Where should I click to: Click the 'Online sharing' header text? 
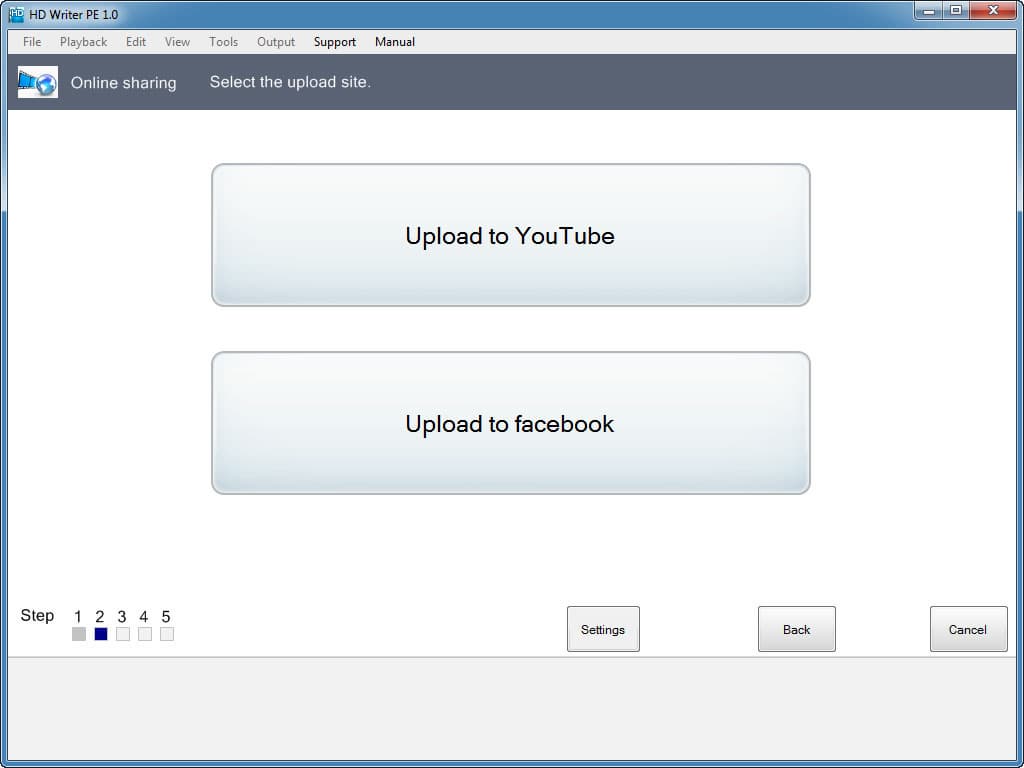(123, 83)
